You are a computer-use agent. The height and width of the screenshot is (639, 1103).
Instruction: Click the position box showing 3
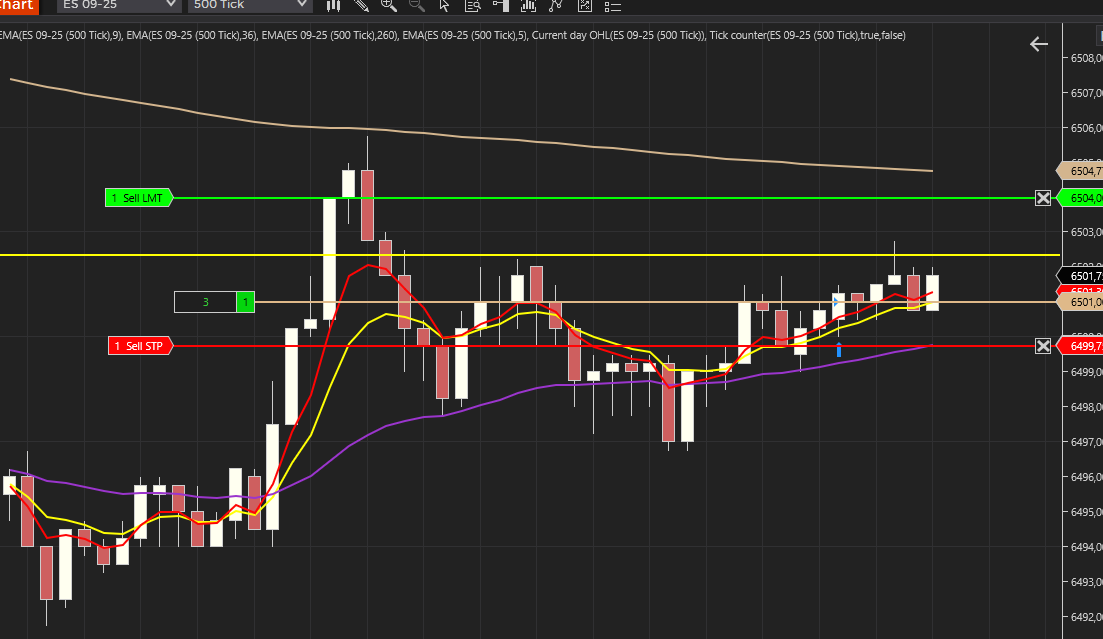point(205,302)
